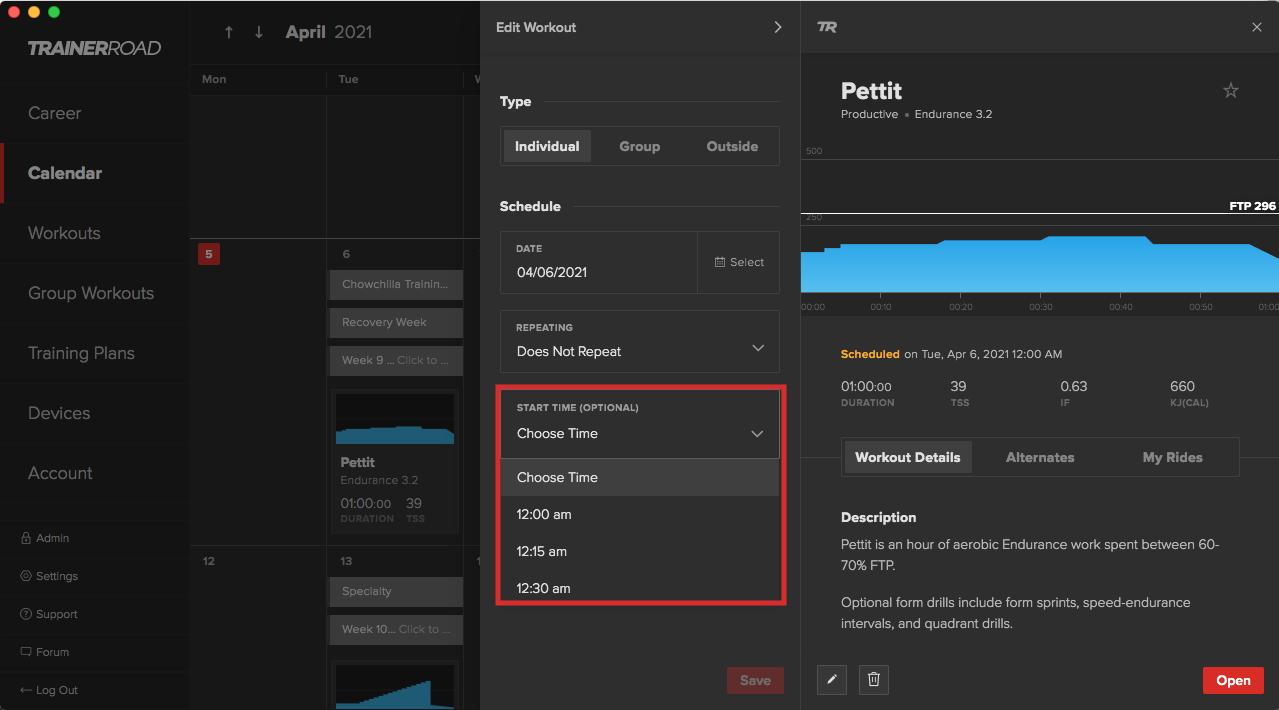Open Chowchilla Training event on April 6
The height and width of the screenshot is (710, 1279).
[x=396, y=284]
